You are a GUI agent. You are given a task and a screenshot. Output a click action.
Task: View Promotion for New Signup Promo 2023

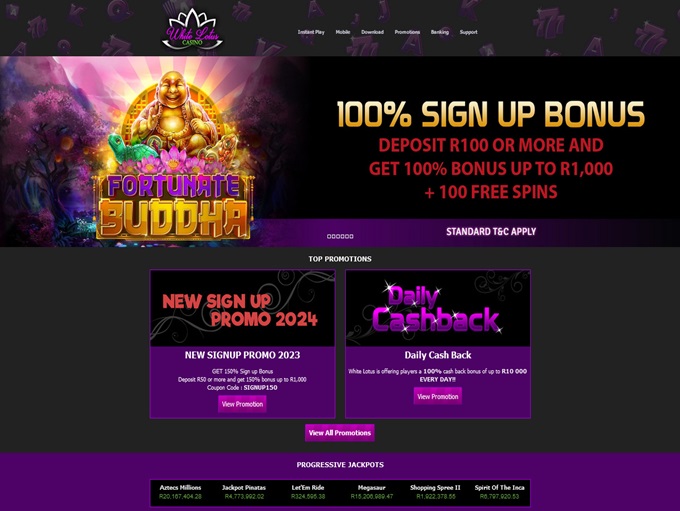pos(242,404)
